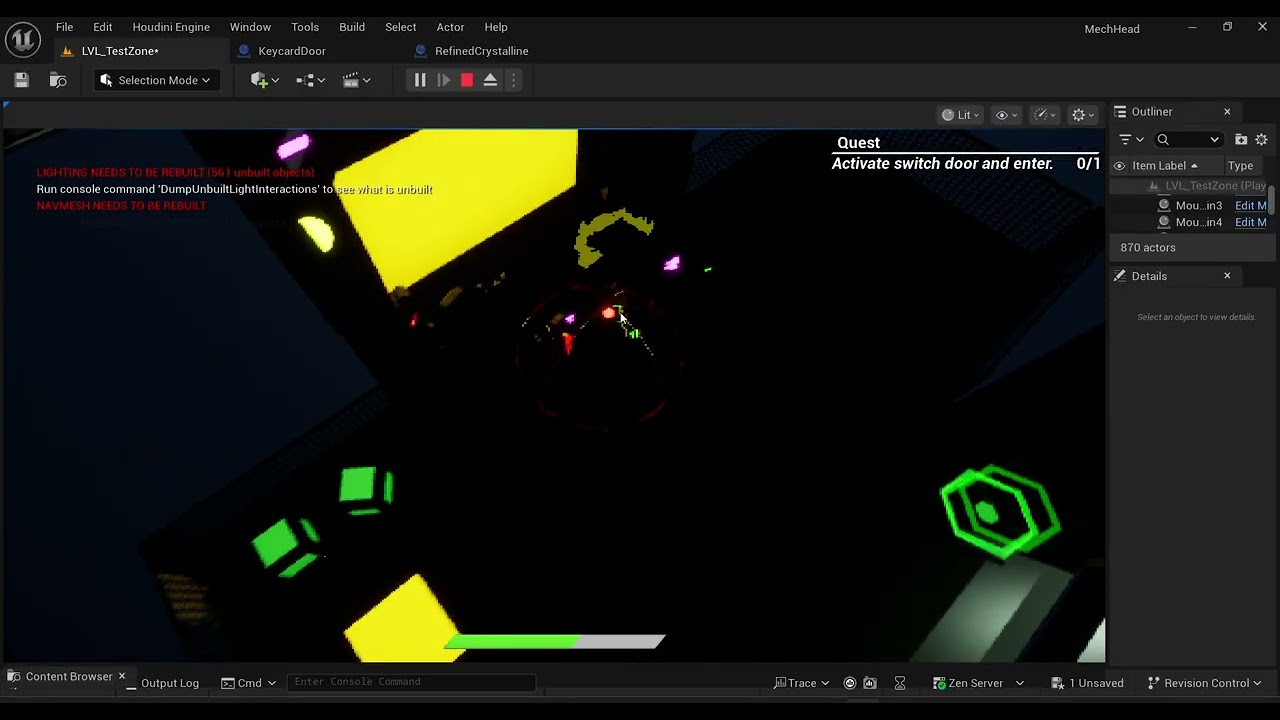Screen dimensions: 1280x720
Task: Close the Content Browser drawer tab
Action: tap(122, 677)
